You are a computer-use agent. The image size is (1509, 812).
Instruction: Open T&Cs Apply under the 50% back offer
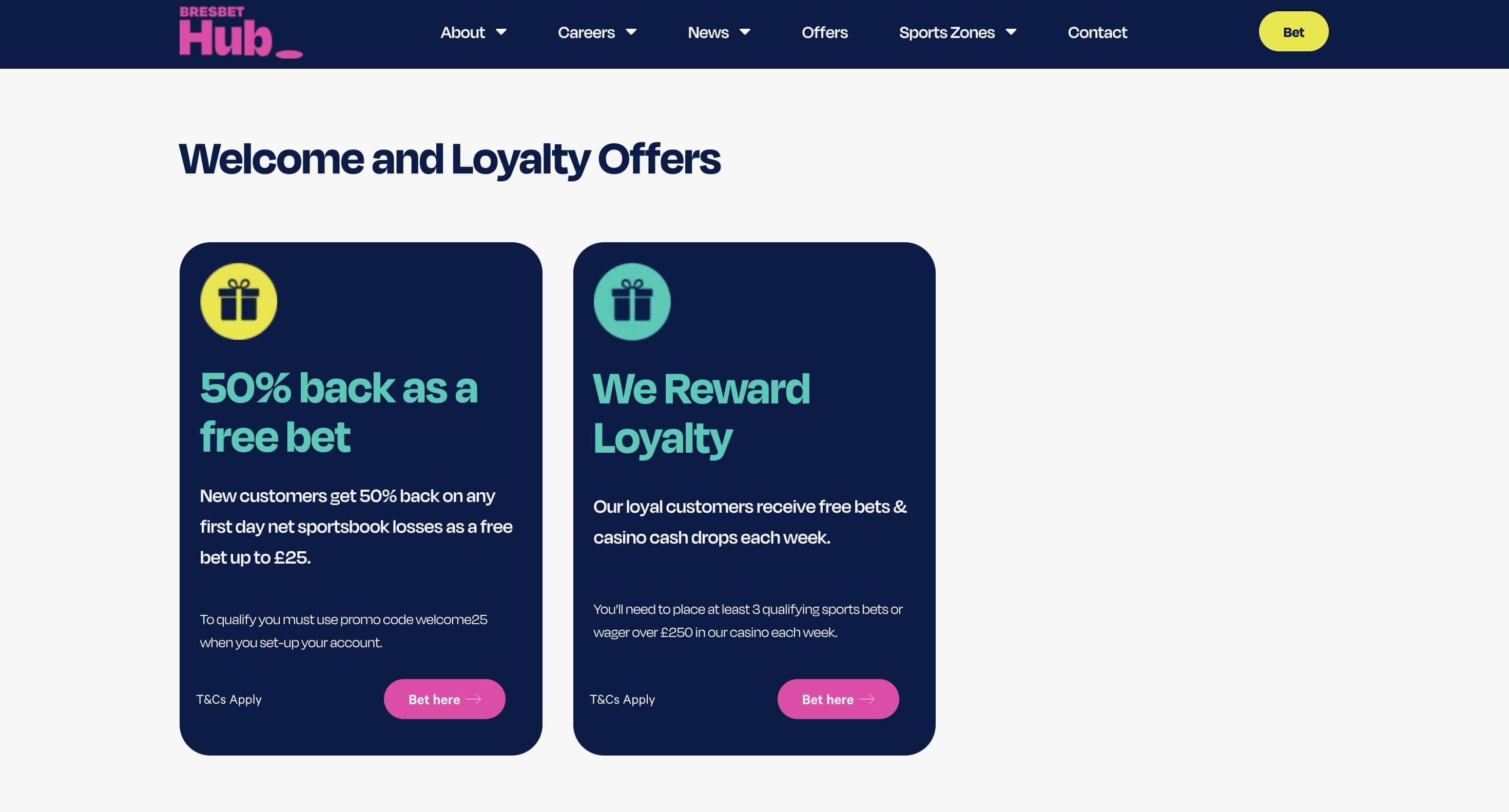pos(228,700)
